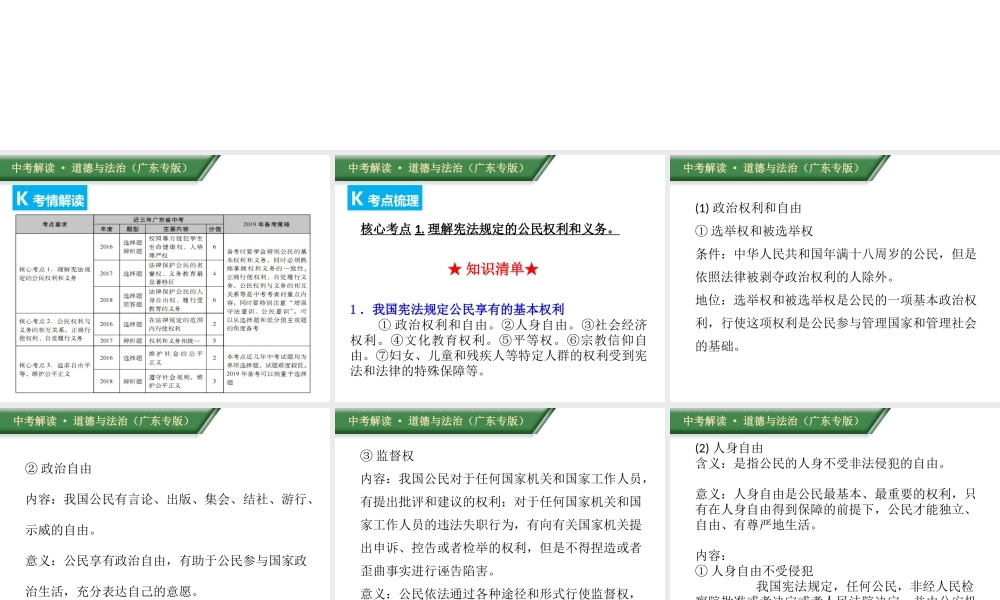Click the line 意义：人身自由是公民最基本、最重要的权利
Viewport: 1000px width, 600px height.
(x=835, y=494)
